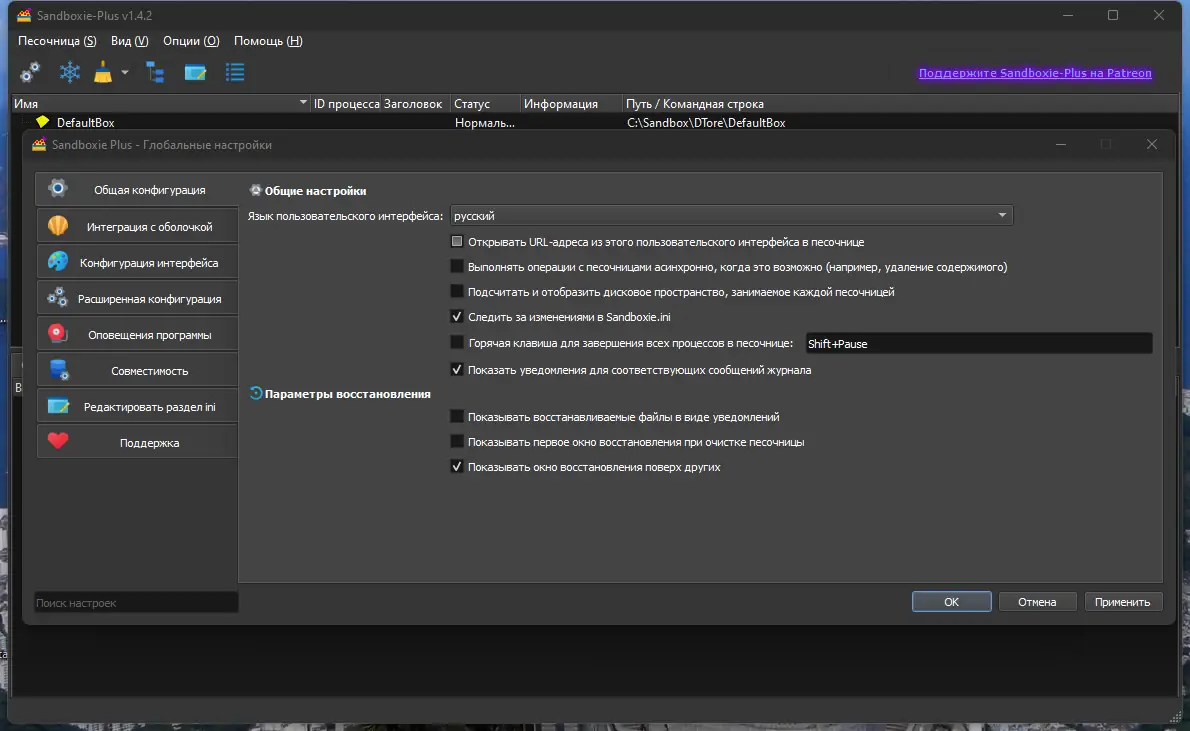Click the C:\Sandbox\DTore\DefaultBox path cell
The width and height of the screenshot is (1190, 731).
coord(706,122)
